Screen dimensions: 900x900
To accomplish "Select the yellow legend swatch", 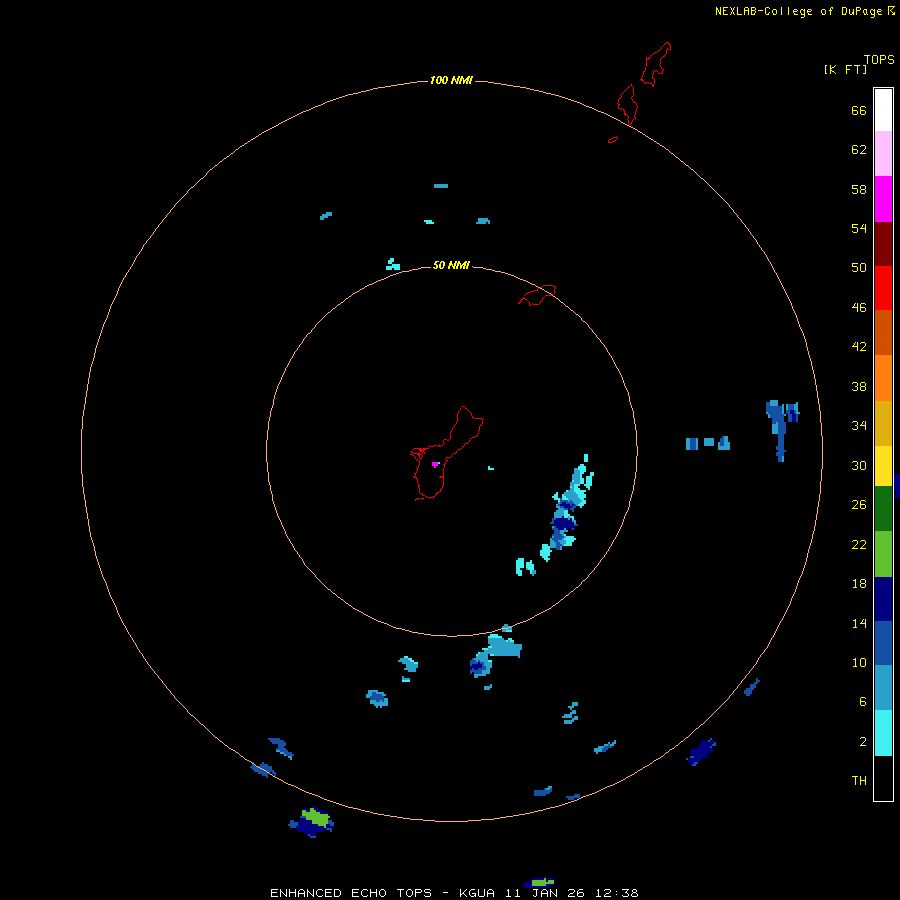I will (883, 466).
